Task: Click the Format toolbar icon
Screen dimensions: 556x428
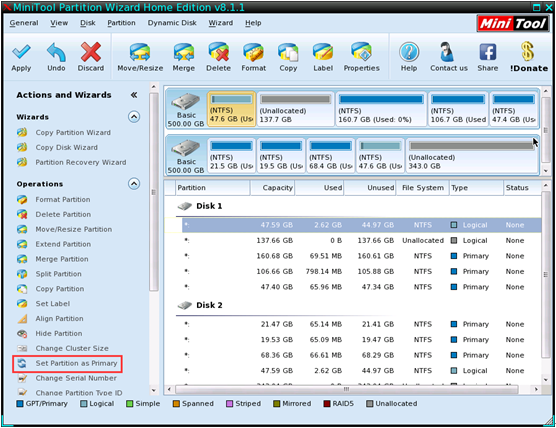Action: [x=253, y=52]
